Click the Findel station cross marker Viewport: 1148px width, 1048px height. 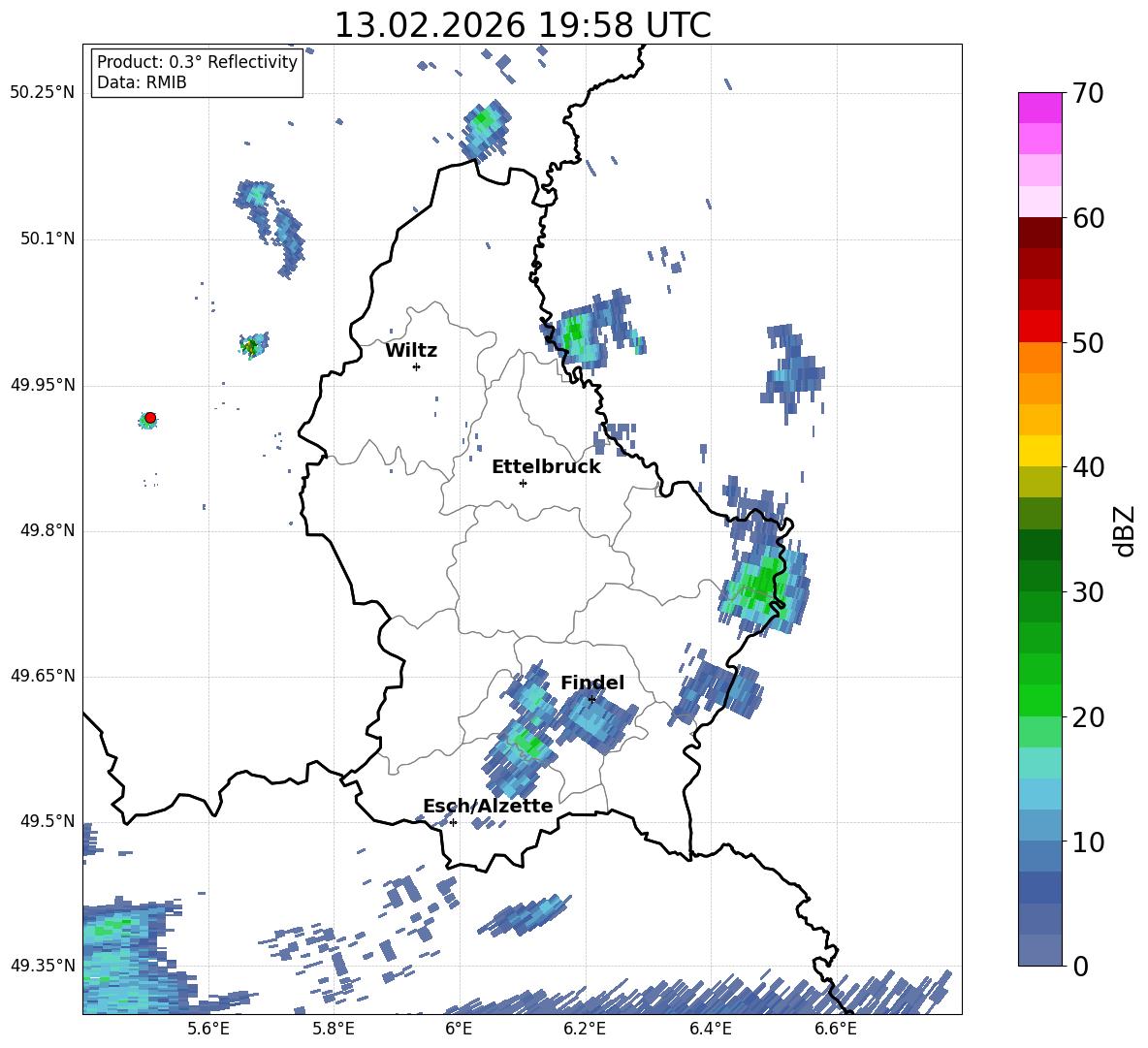(591, 700)
